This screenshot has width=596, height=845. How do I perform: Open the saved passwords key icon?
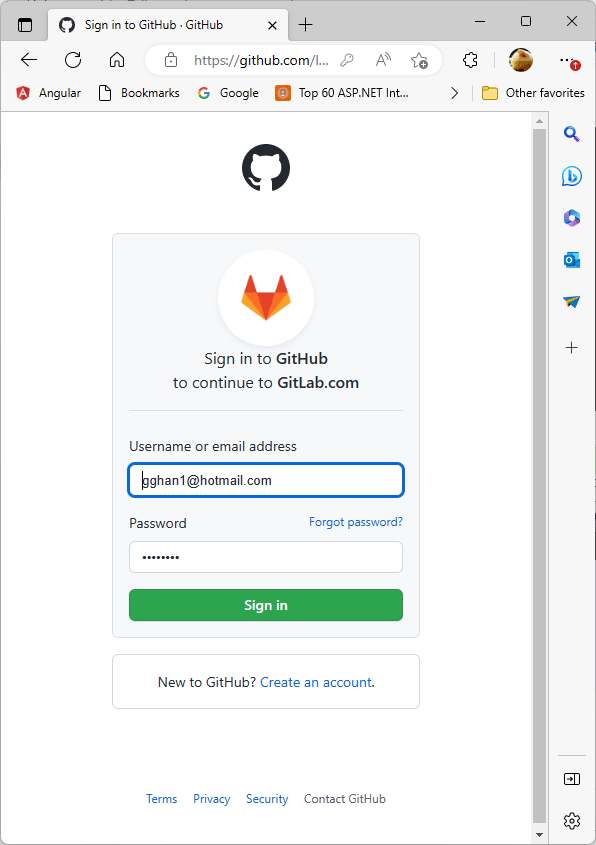pos(347,60)
